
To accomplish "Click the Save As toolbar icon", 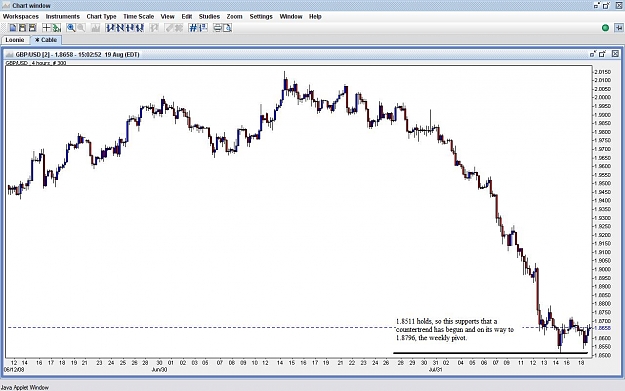I will 33,28.
